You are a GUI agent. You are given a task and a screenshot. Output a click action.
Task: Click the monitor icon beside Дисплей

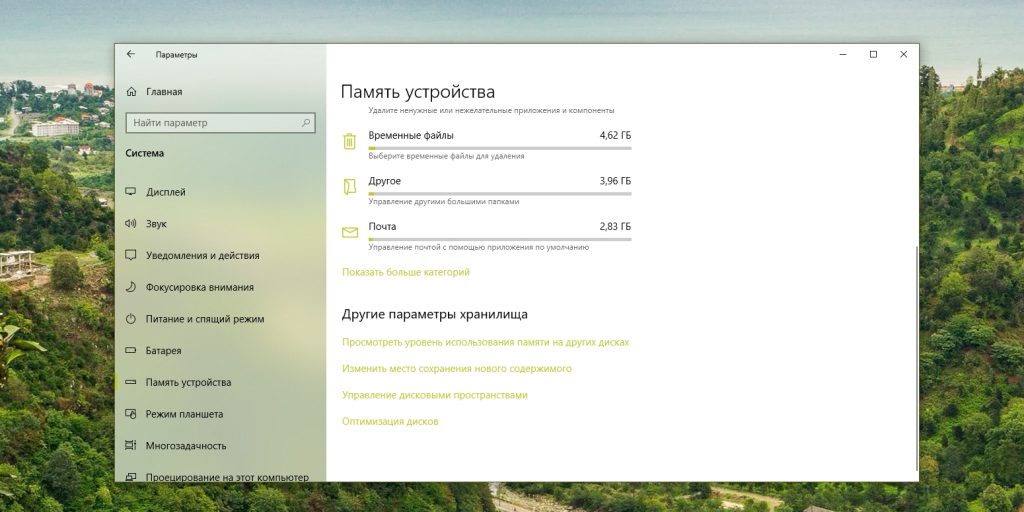click(131, 192)
